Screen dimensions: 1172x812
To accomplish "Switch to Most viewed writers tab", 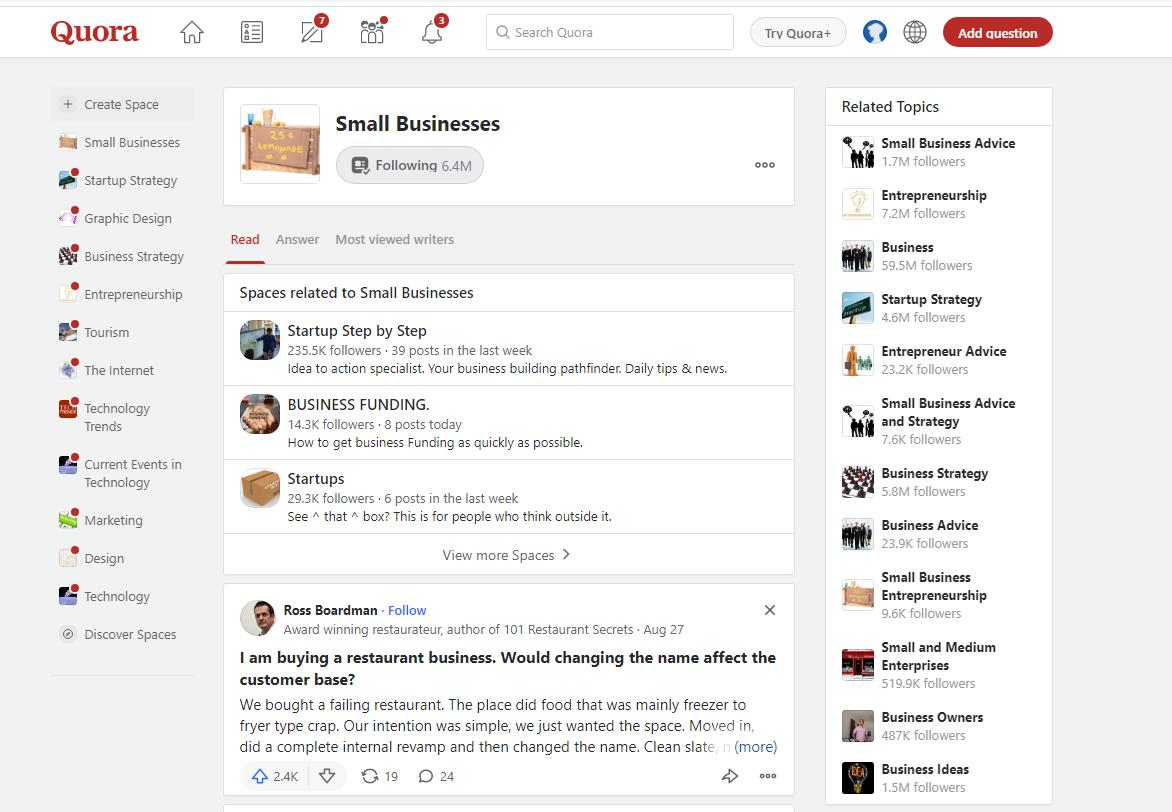I will (394, 240).
